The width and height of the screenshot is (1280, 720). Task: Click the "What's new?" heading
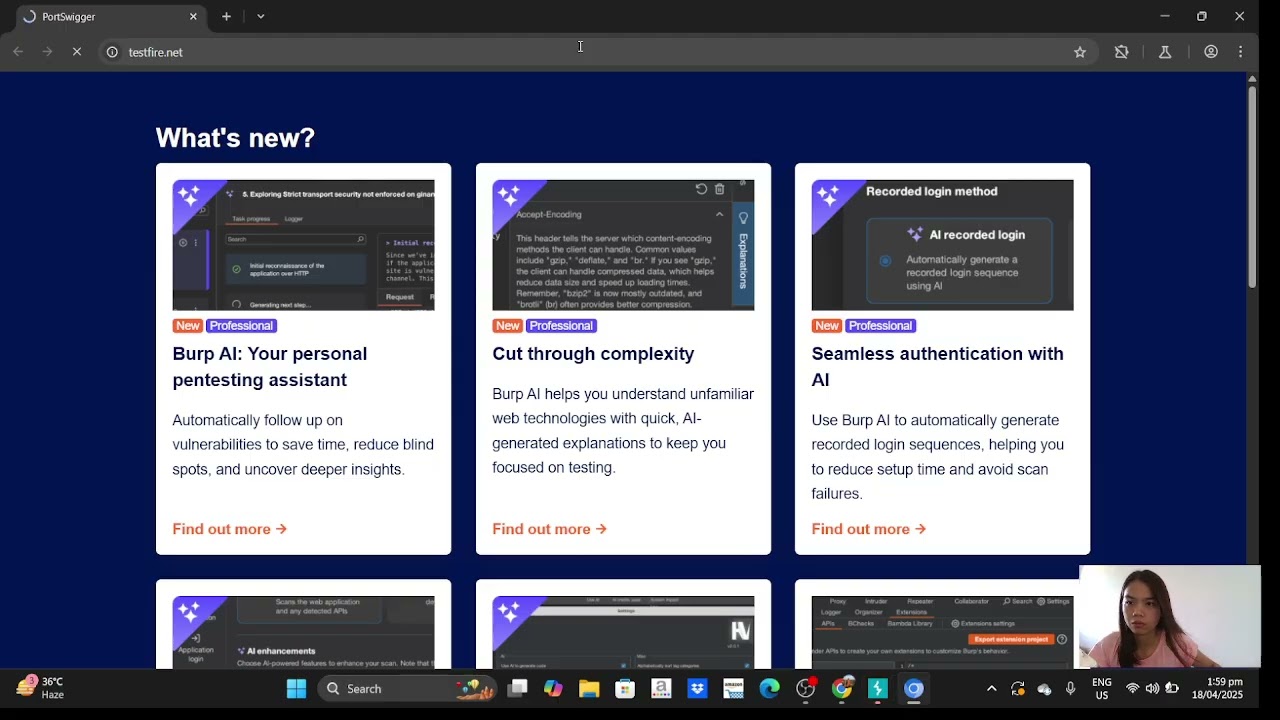pyautogui.click(x=235, y=138)
